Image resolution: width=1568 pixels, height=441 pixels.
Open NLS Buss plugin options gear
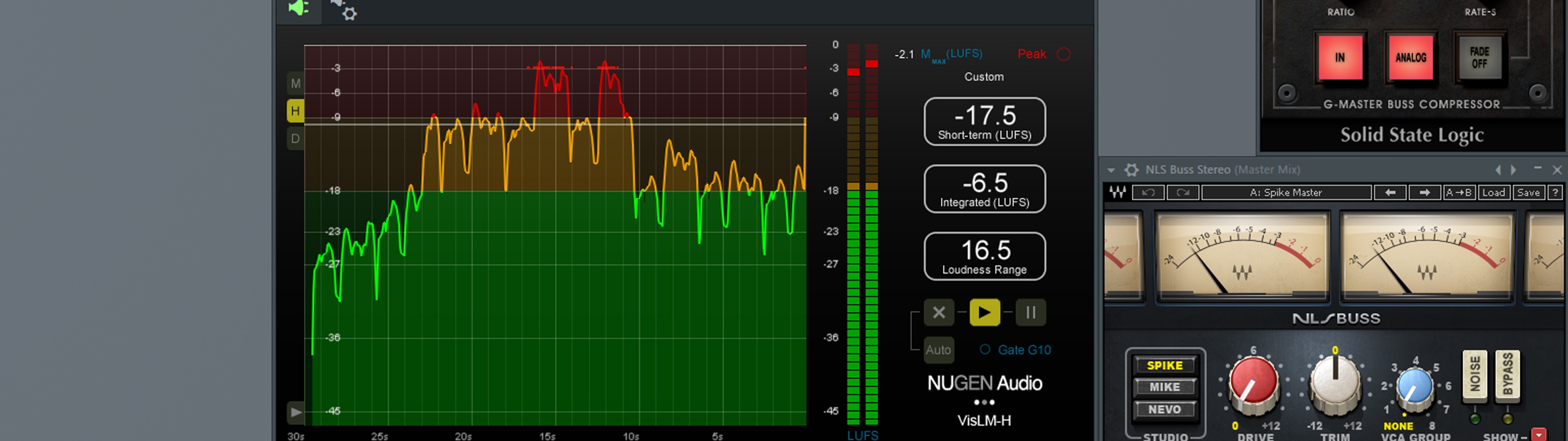(1131, 170)
